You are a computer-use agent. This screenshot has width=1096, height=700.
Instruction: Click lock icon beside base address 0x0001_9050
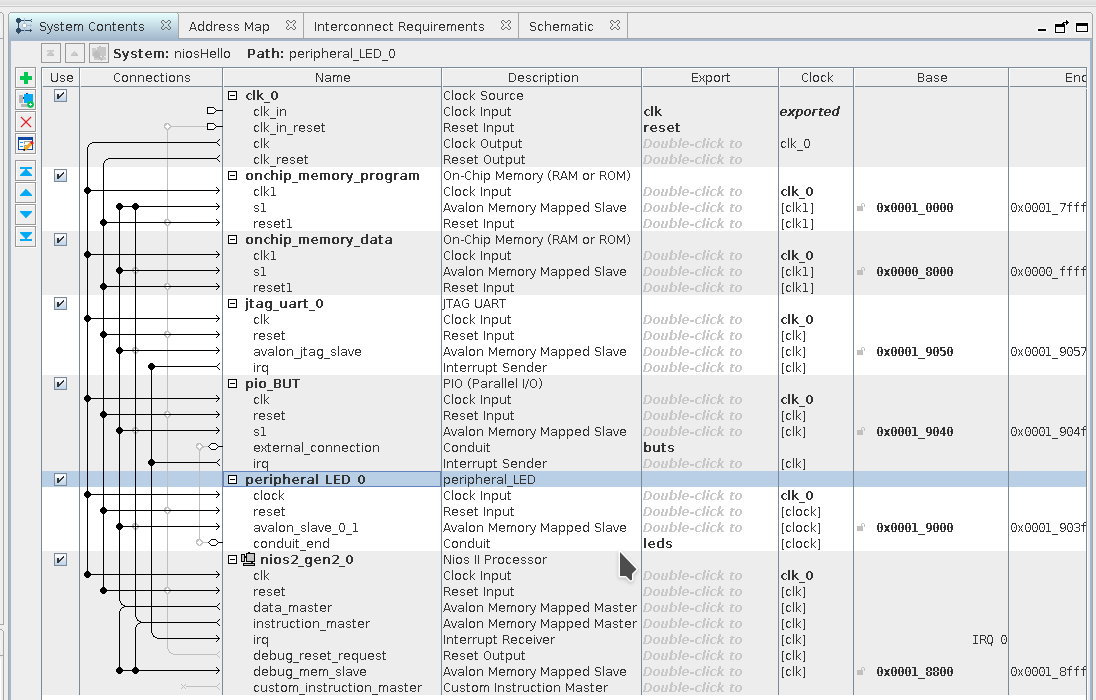[x=860, y=352]
